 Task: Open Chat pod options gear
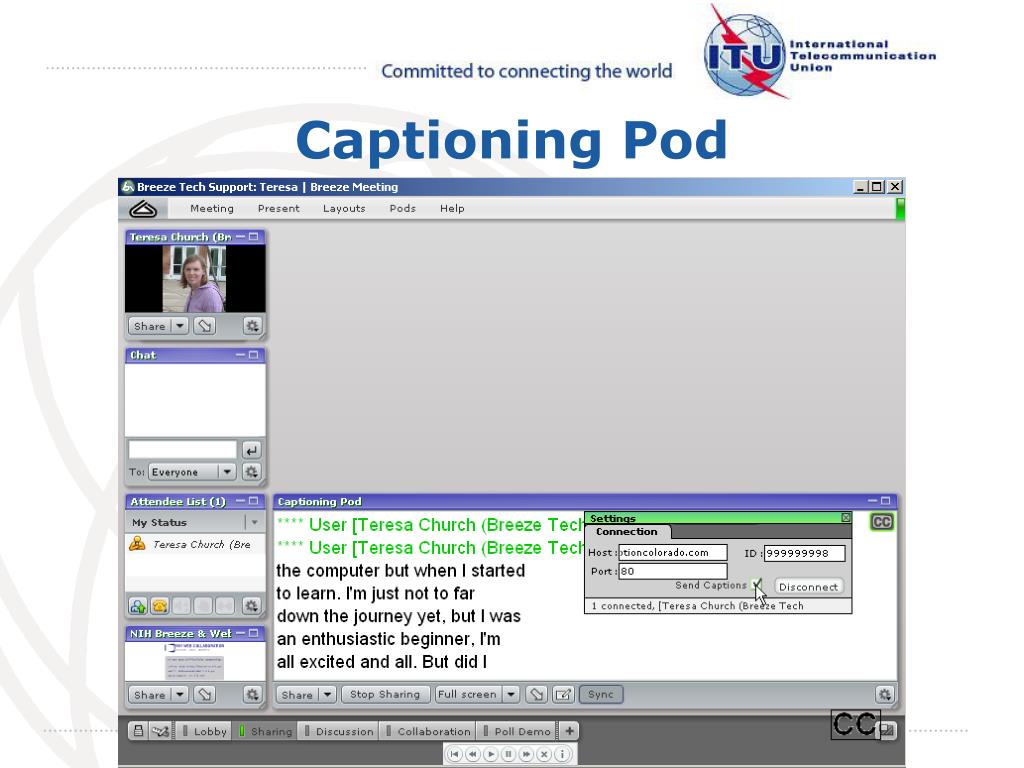click(x=251, y=472)
